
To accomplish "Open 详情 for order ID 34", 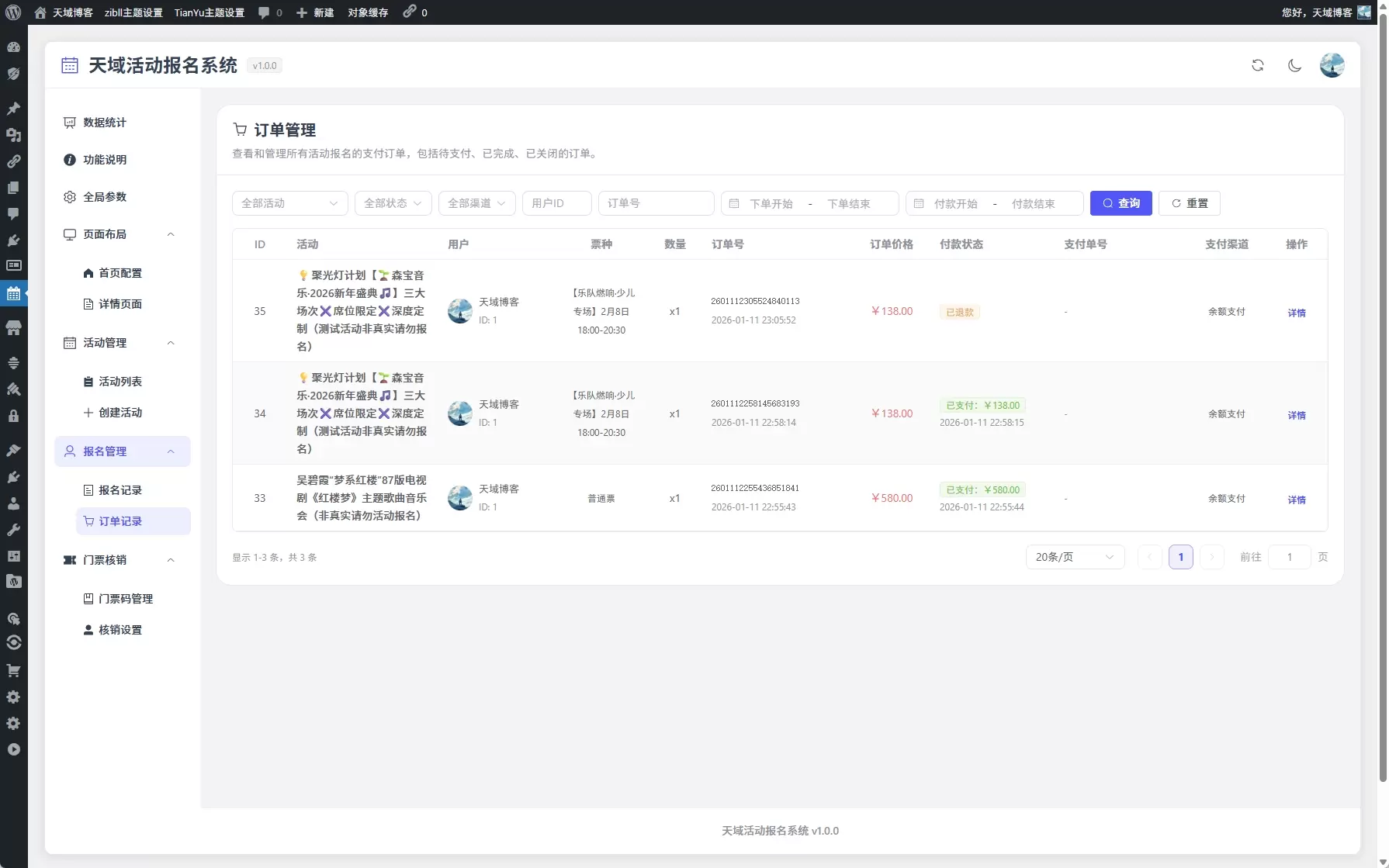I will point(1297,415).
